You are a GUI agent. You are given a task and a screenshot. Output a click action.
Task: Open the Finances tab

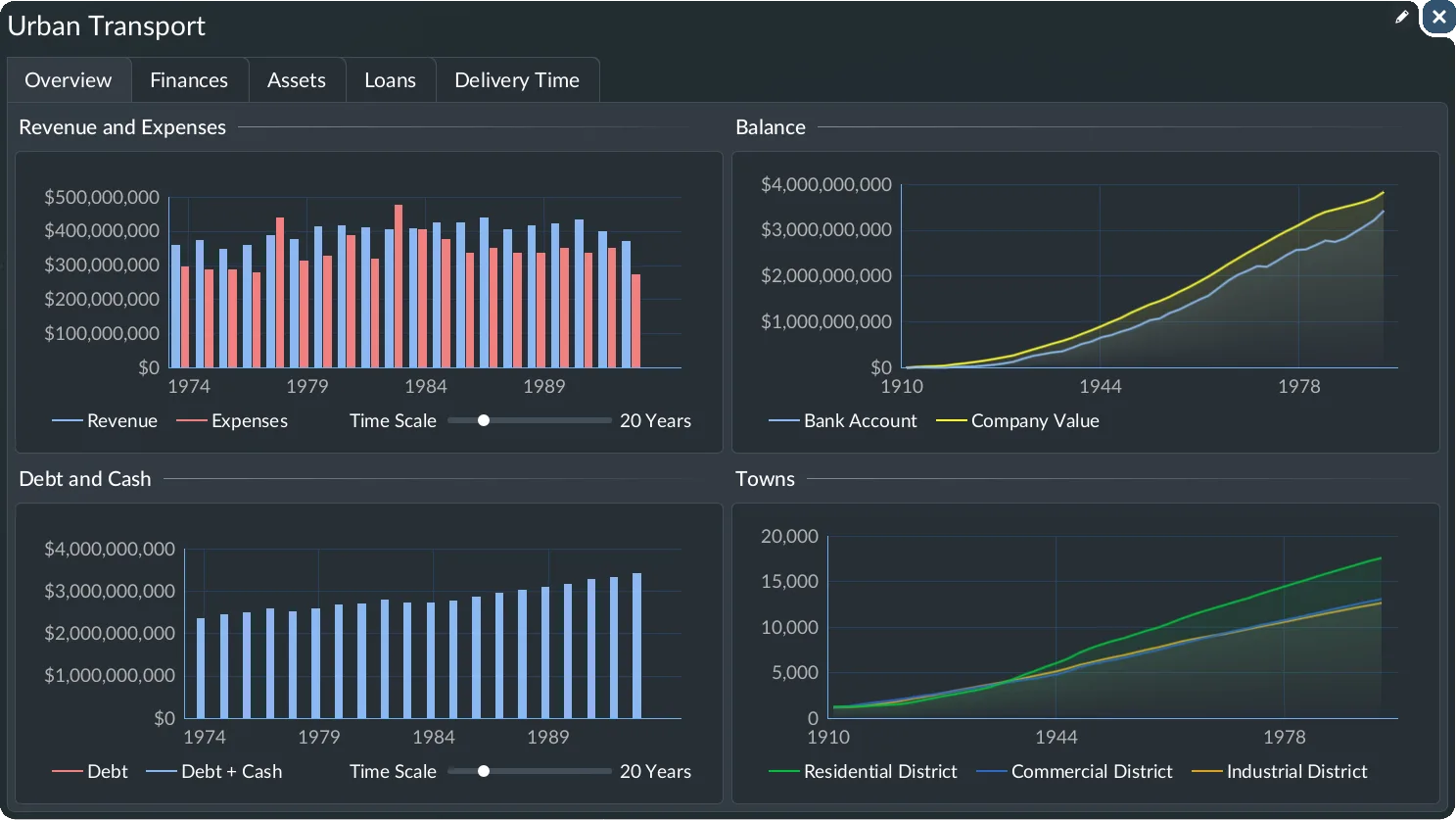(x=189, y=80)
